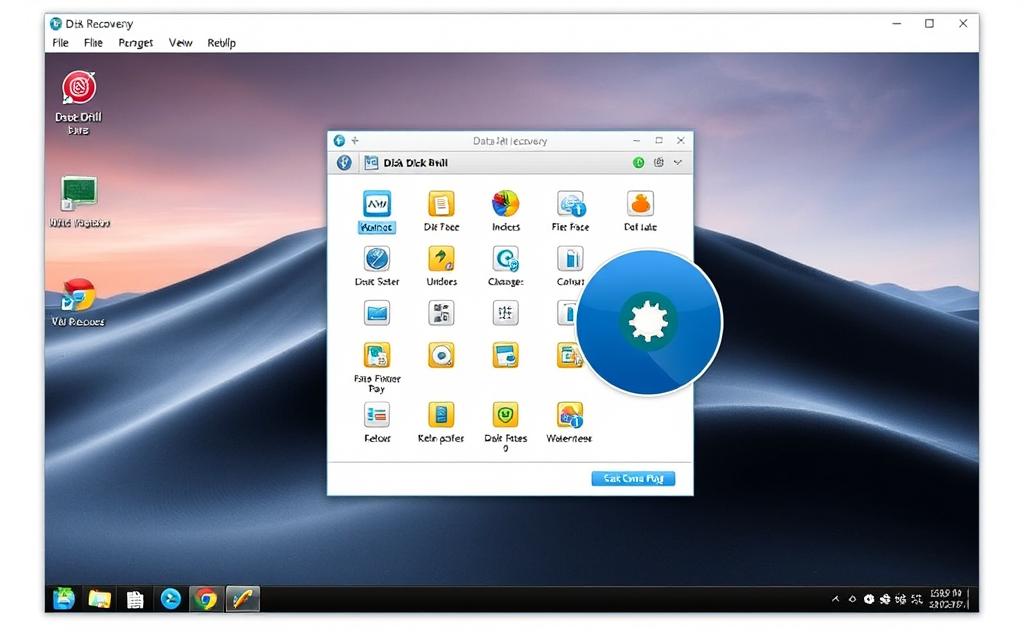Open the Dałt Fates shield icon

[505, 426]
